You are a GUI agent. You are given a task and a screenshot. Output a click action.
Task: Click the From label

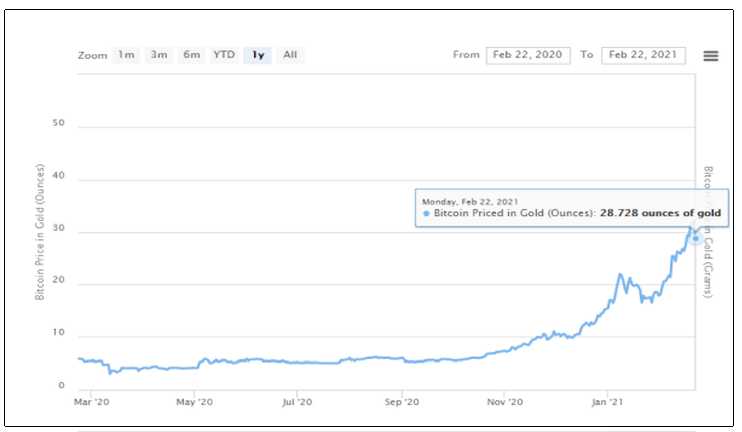466,55
